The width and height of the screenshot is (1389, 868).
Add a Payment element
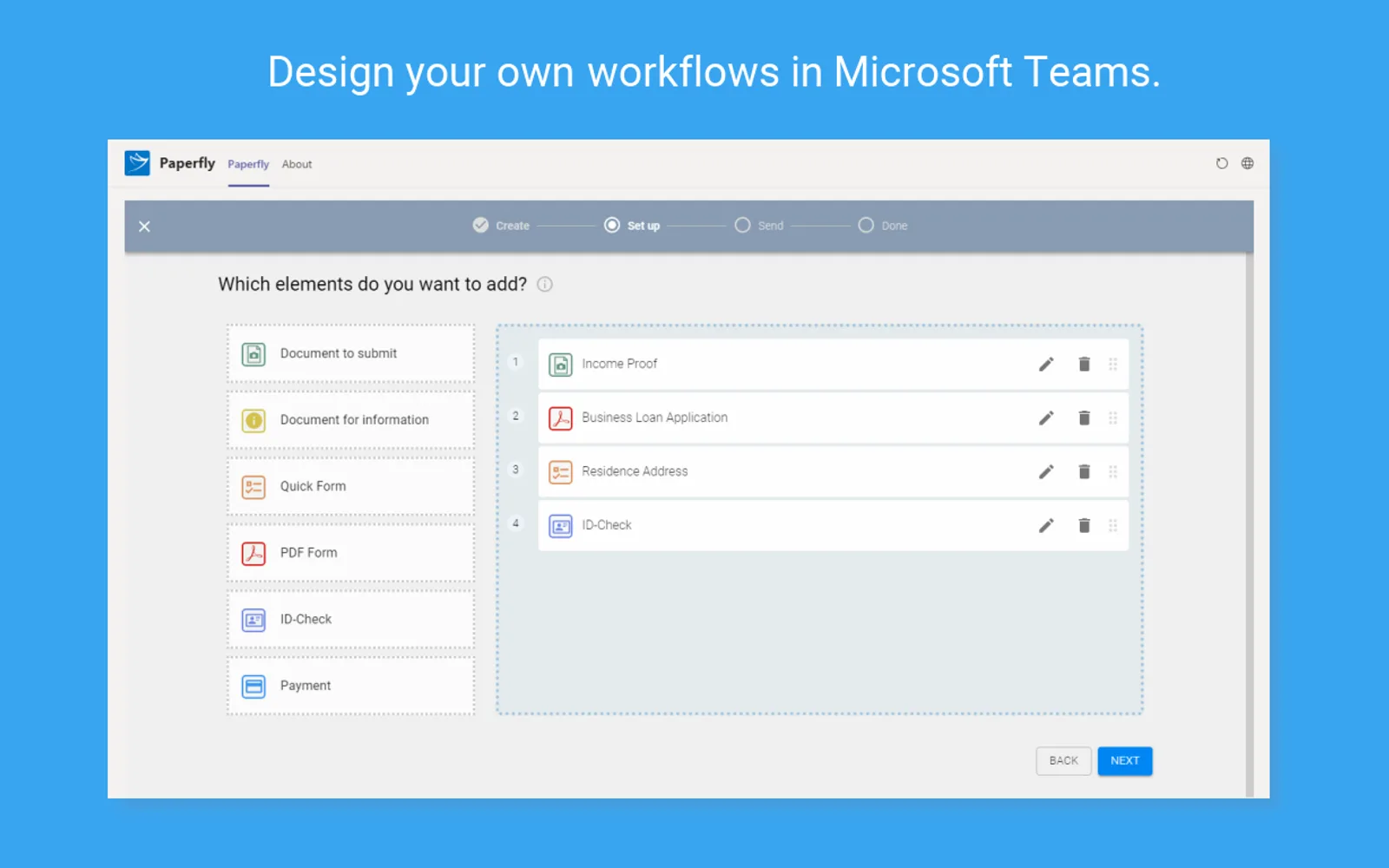click(351, 686)
